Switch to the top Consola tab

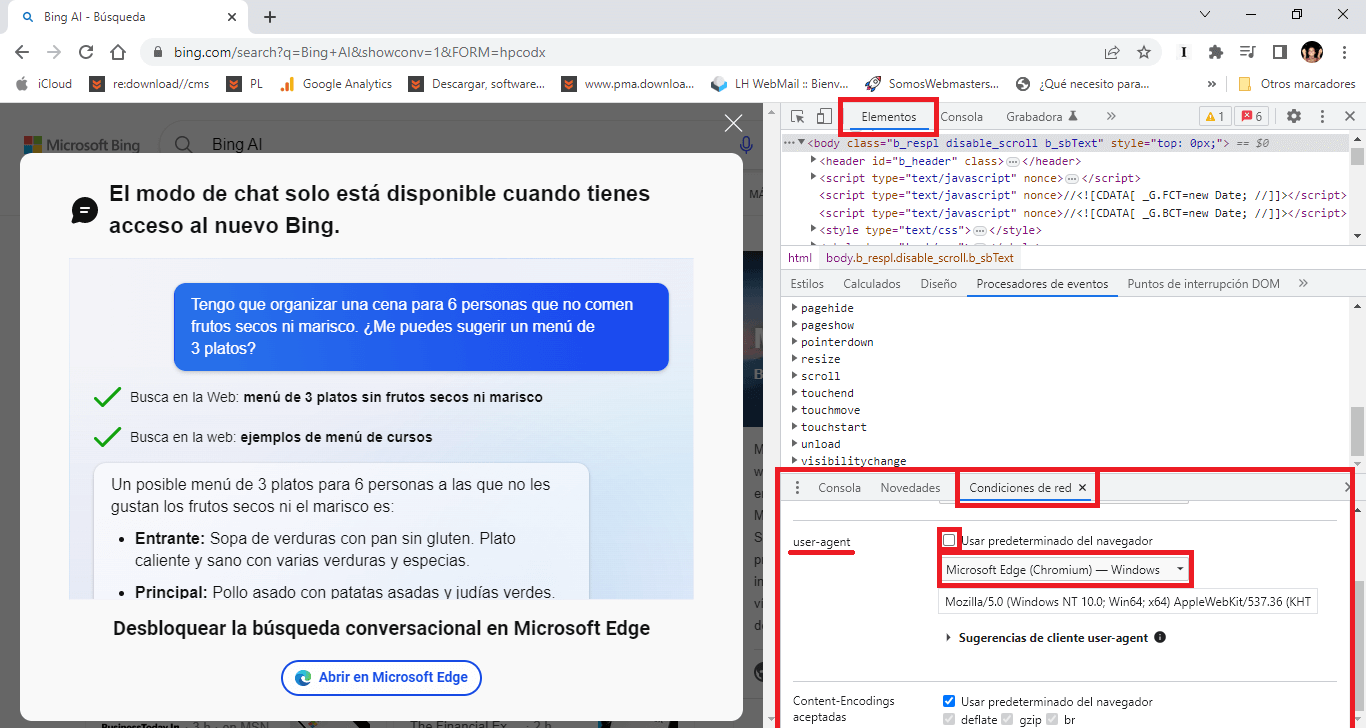pyautogui.click(x=961, y=117)
